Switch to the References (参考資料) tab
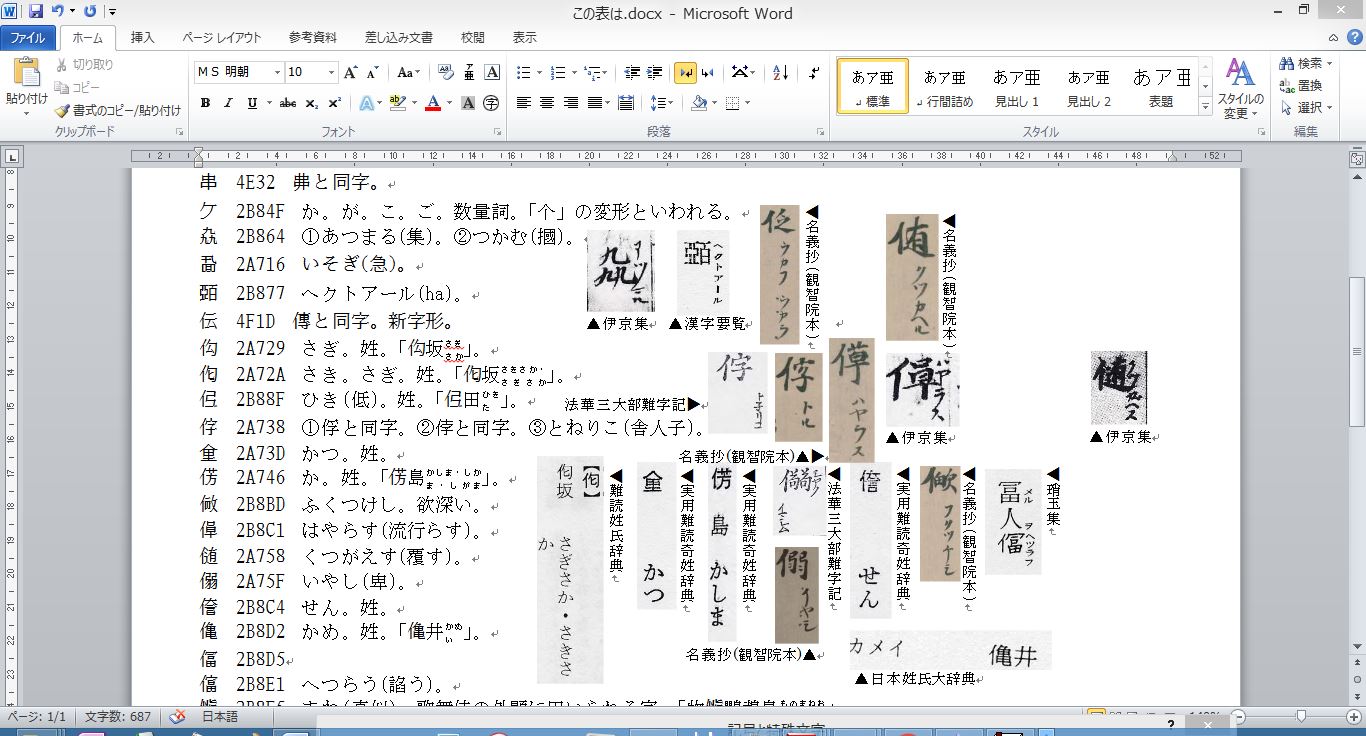1366x736 pixels. [x=313, y=38]
